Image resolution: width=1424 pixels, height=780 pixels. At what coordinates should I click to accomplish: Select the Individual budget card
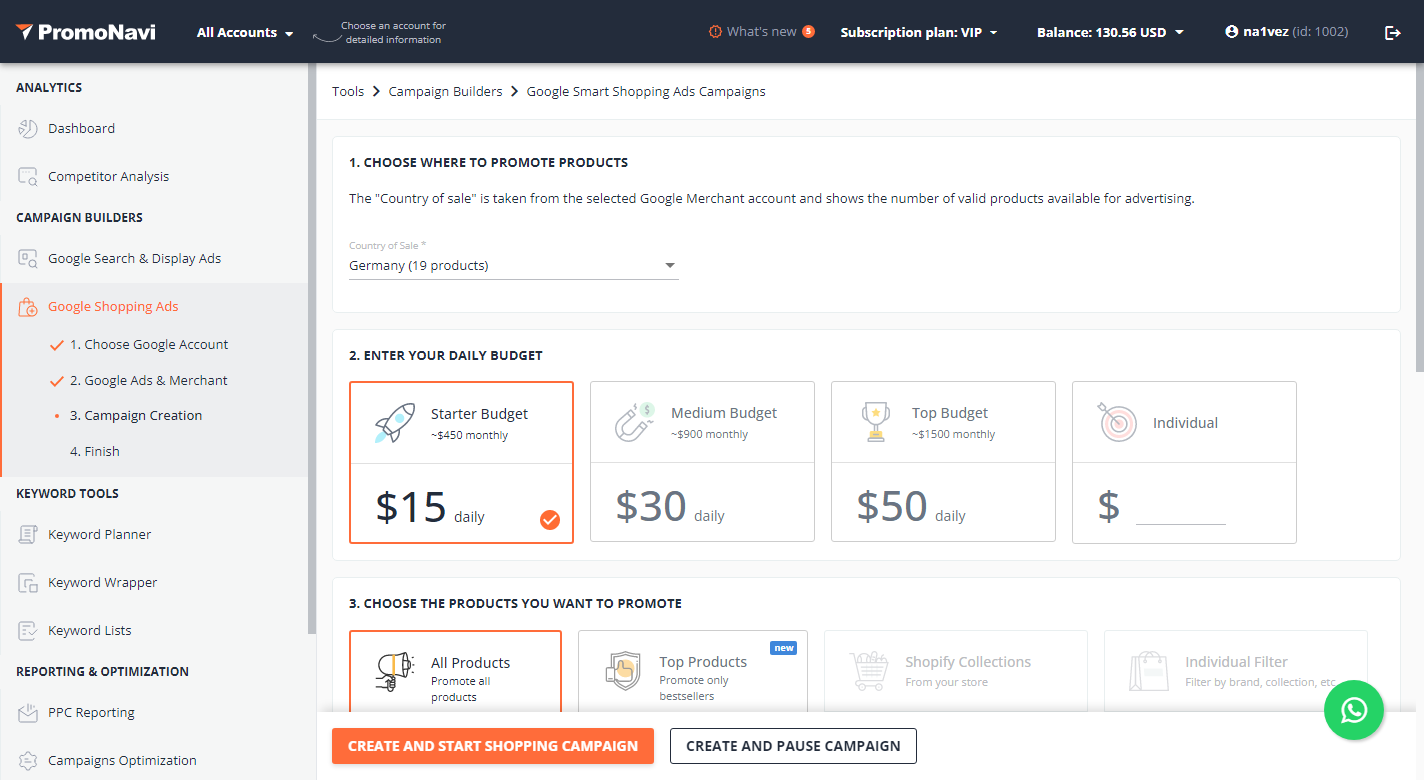click(x=1184, y=462)
